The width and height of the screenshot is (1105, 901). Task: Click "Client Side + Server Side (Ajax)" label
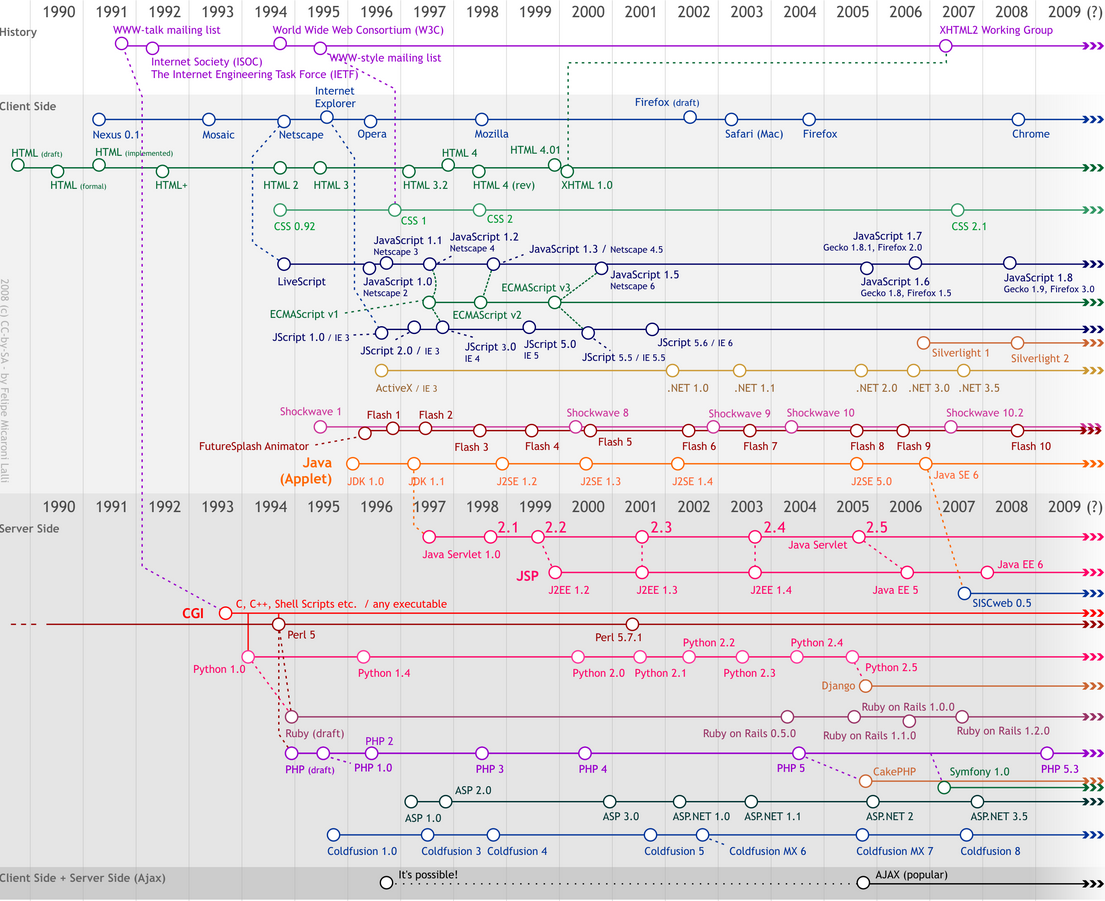click(82, 878)
